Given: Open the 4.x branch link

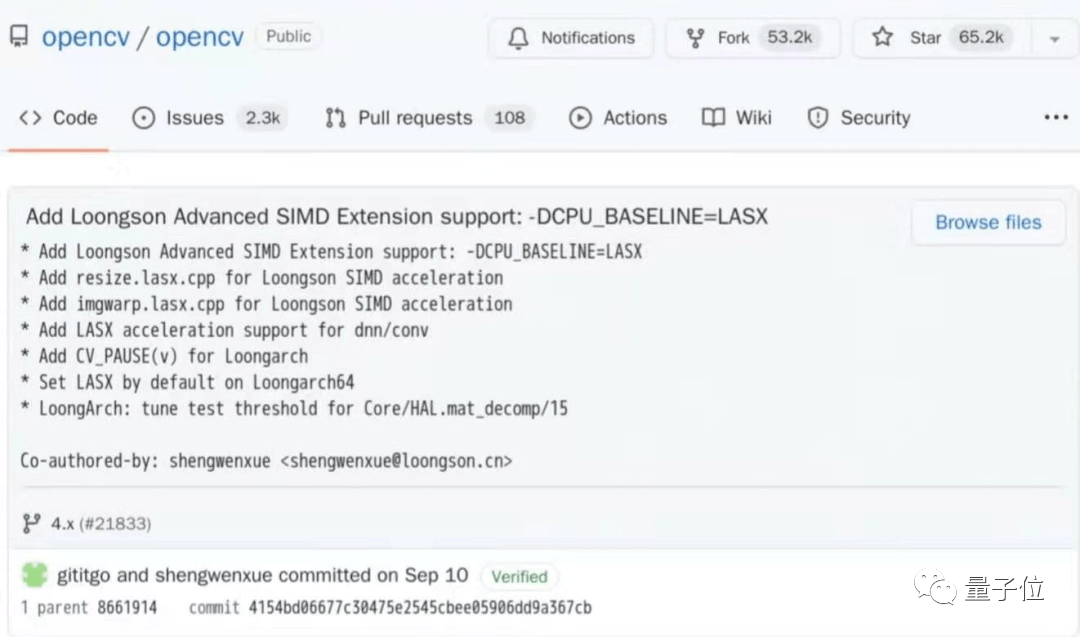Looking at the screenshot, I should click(62, 523).
